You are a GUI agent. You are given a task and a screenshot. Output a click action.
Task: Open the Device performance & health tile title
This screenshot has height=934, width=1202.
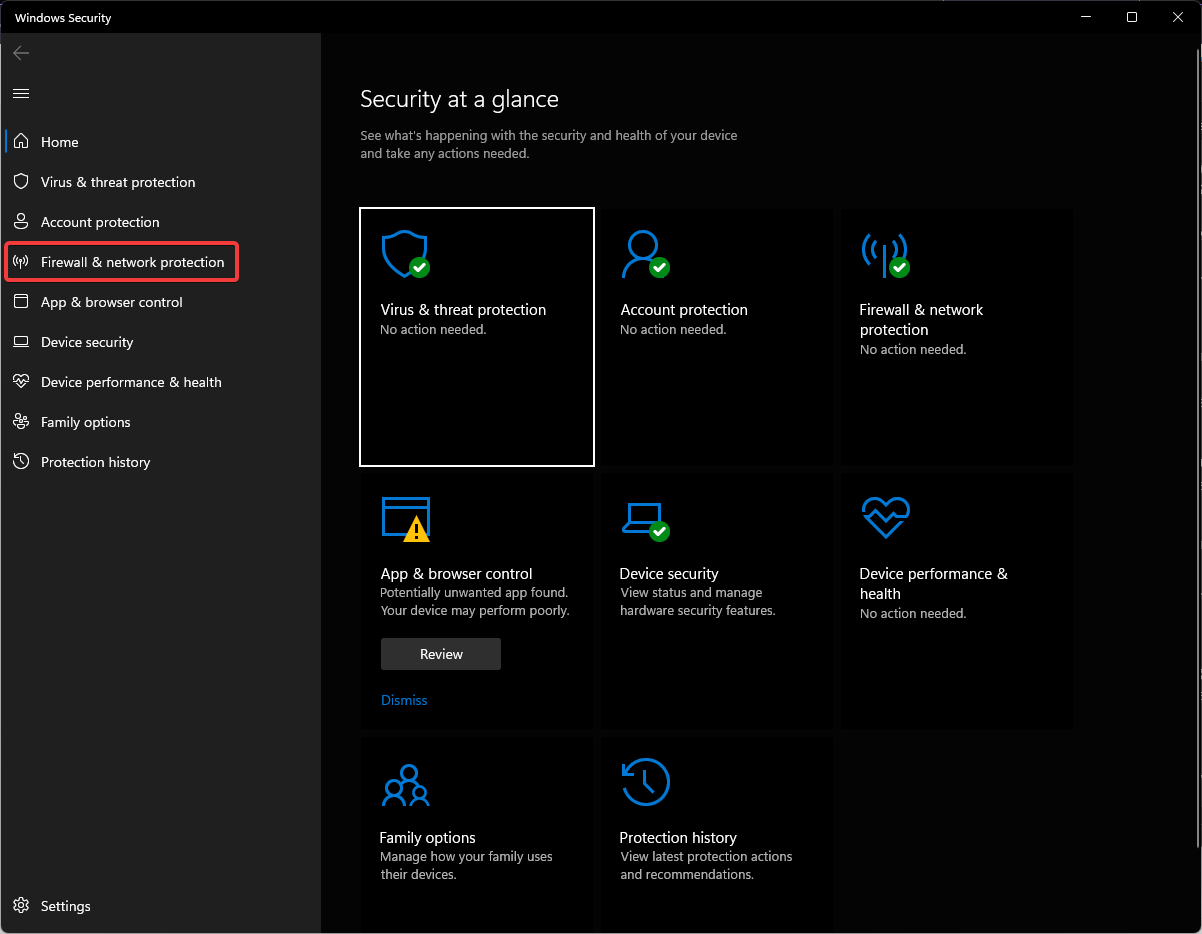point(934,584)
